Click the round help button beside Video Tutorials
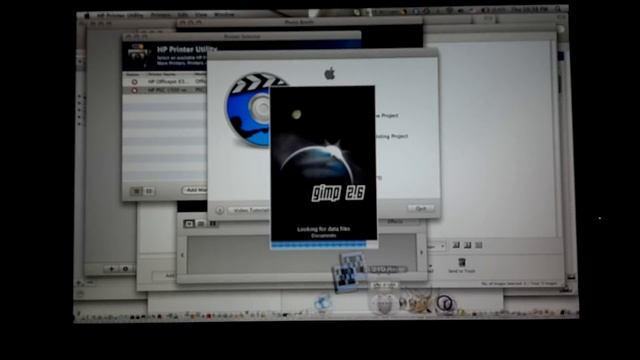 220,210
